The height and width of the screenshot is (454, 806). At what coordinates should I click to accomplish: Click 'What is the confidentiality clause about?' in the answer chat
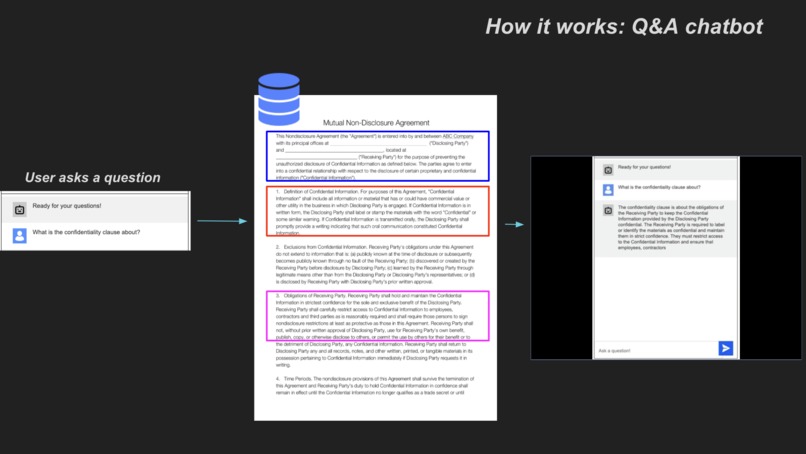point(659,187)
